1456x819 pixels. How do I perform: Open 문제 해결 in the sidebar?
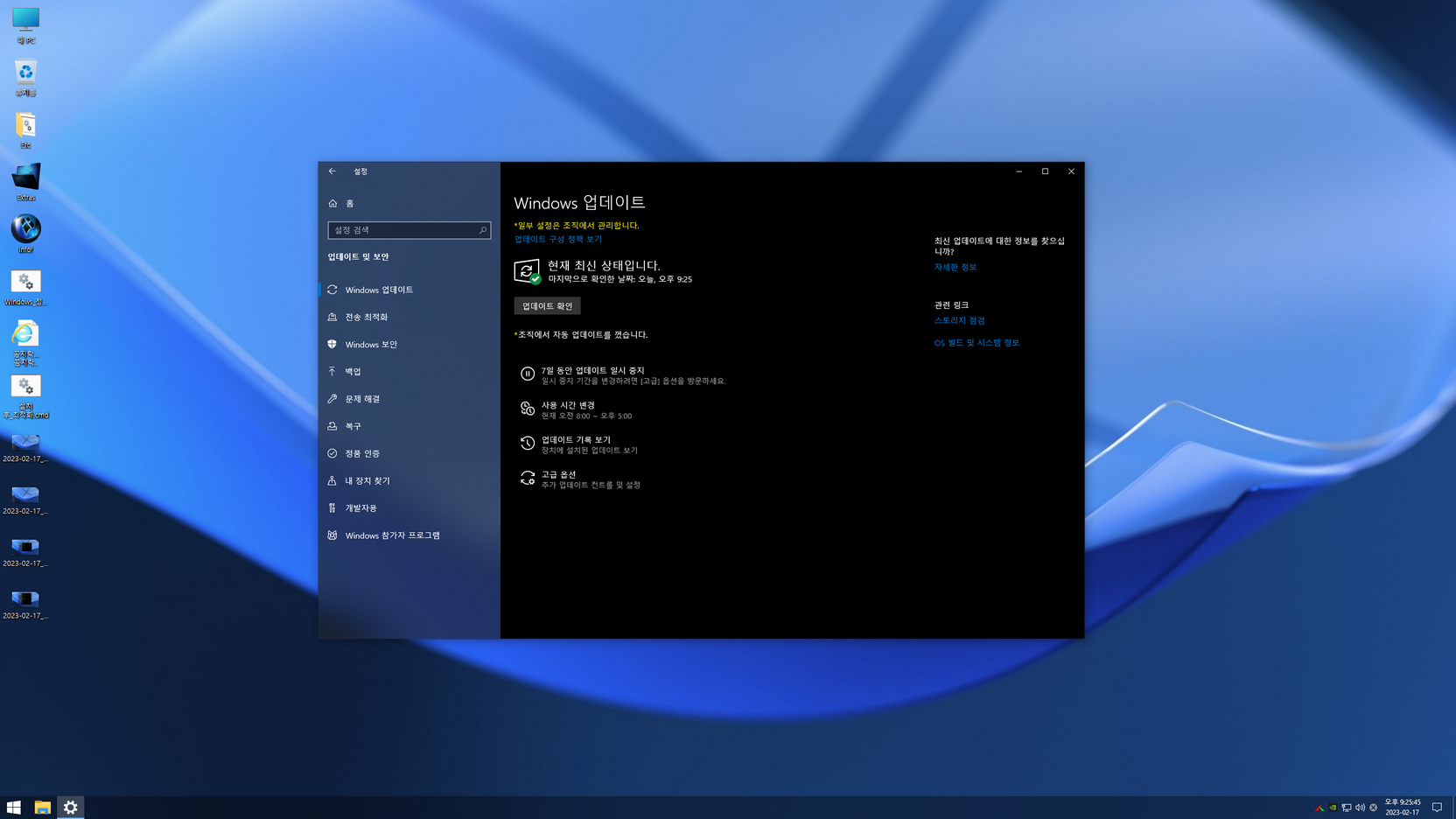click(x=409, y=399)
